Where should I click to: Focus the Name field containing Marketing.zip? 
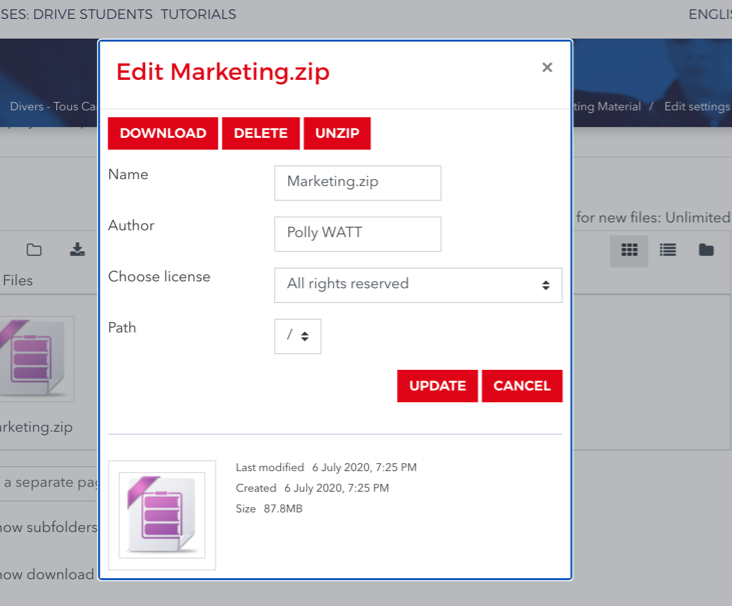point(357,182)
